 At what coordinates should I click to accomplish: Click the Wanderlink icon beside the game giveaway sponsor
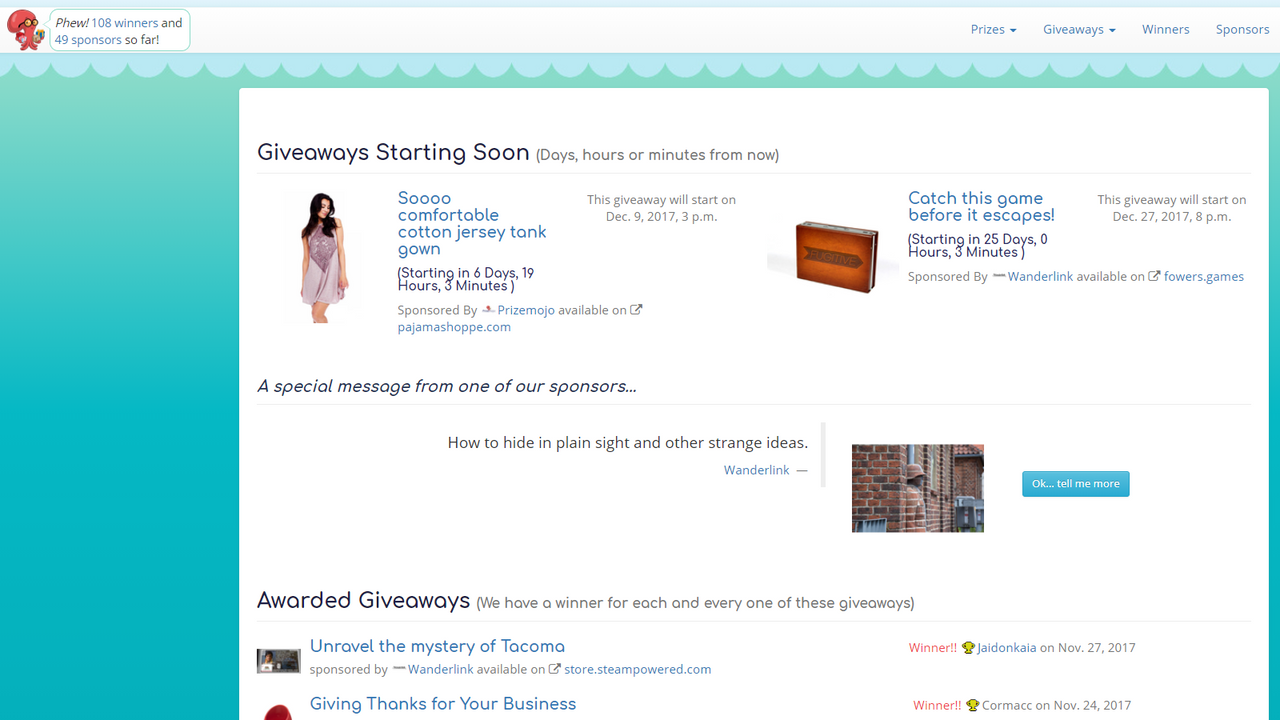click(998, 276)
